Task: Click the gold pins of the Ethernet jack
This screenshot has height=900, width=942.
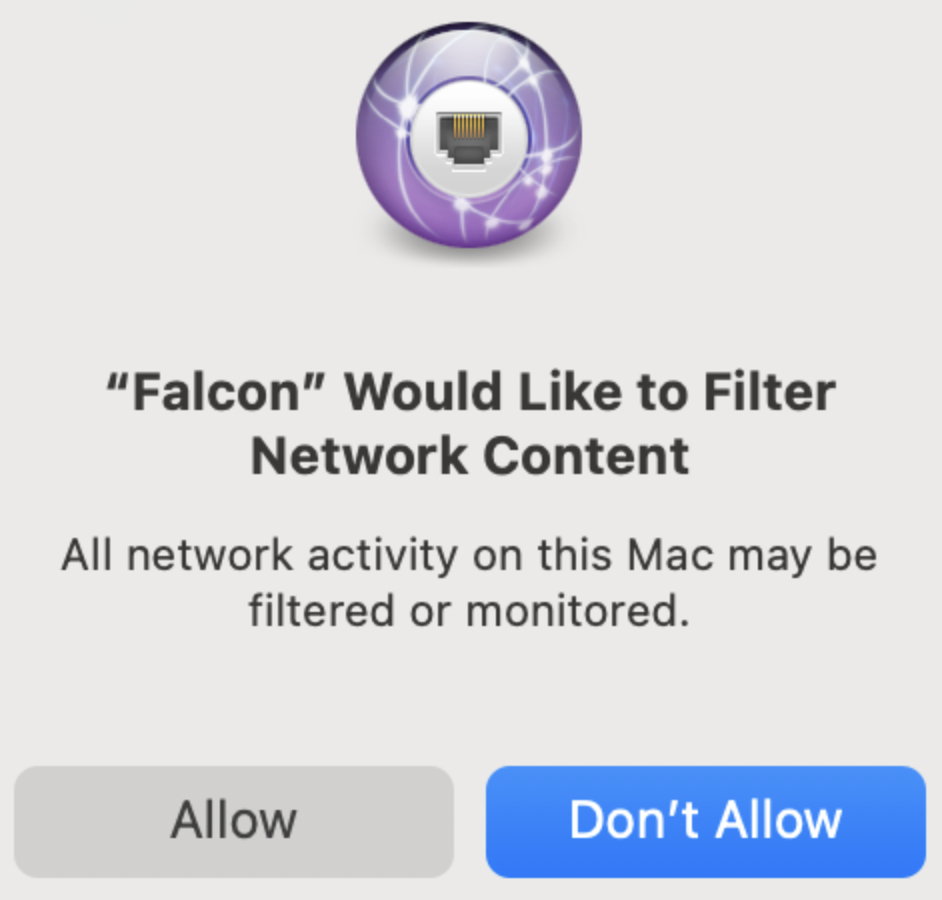Action: click(x=469, y=126)
